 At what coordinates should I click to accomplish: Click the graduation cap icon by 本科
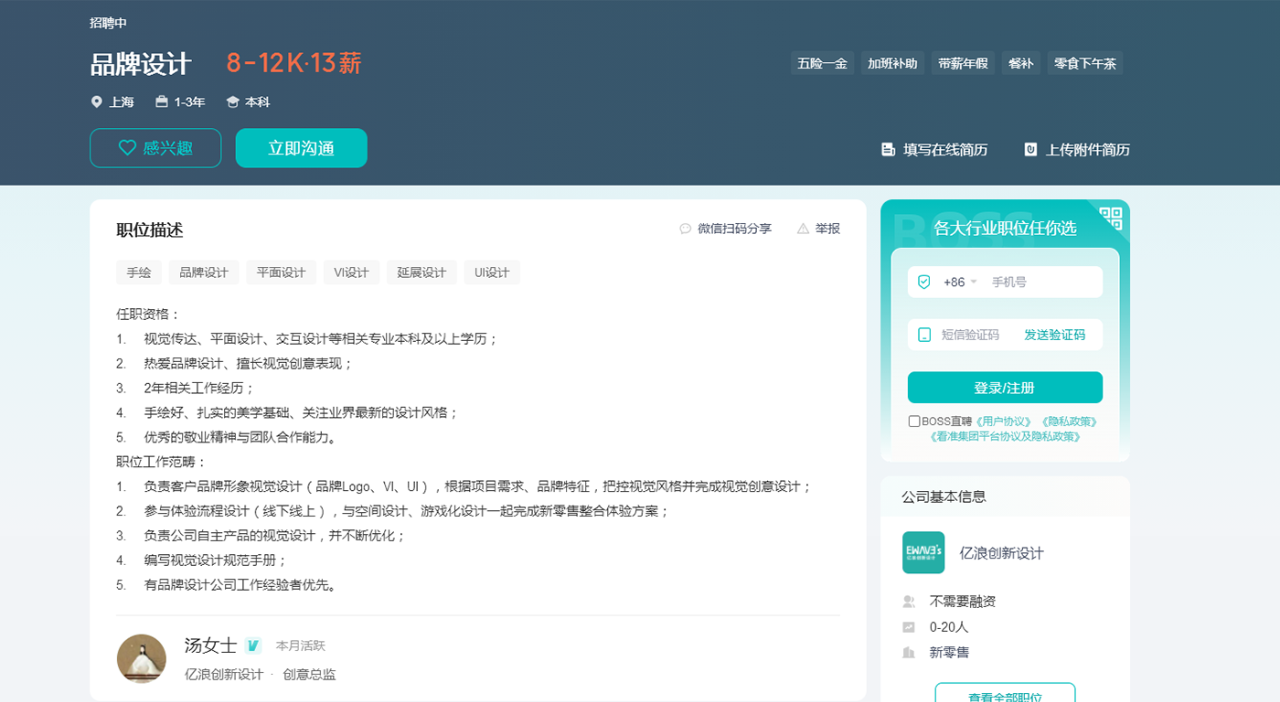pos(233,102)
